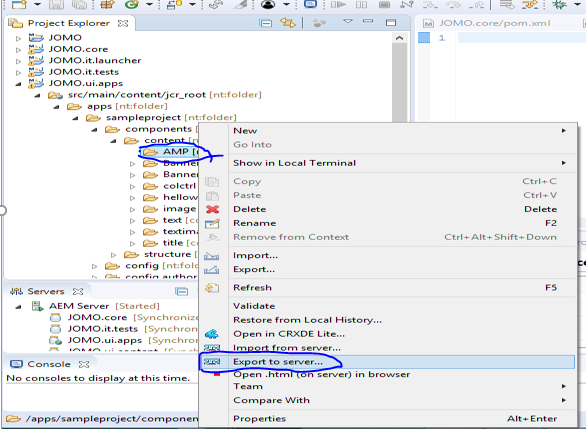Viewport: 586px width, 429px height.
Task: Toggle Link with Editor in Project Explorer
Action: [x=288, y=23]
